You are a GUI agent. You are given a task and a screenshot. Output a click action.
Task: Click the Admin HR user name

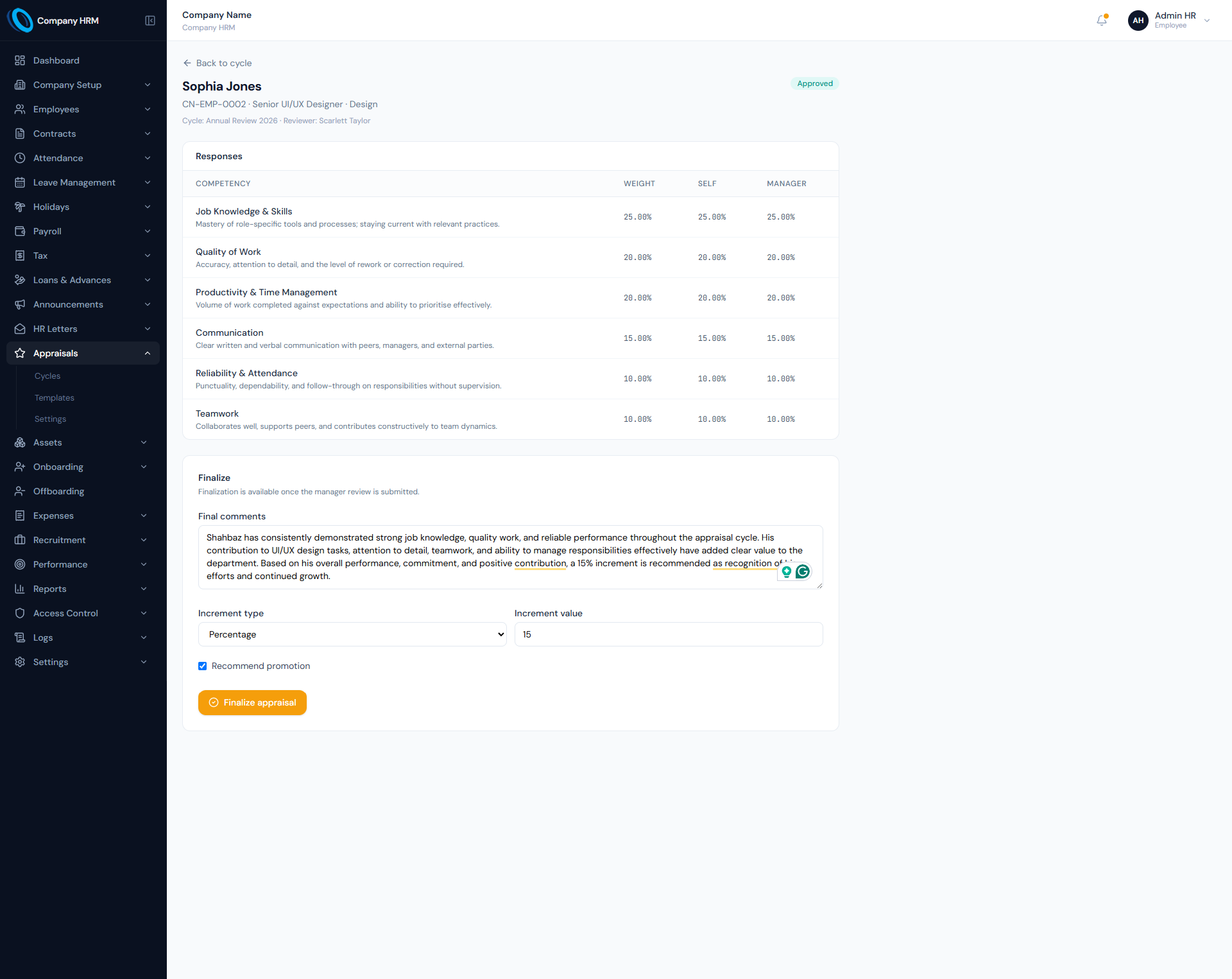[x=1175, y=15]
